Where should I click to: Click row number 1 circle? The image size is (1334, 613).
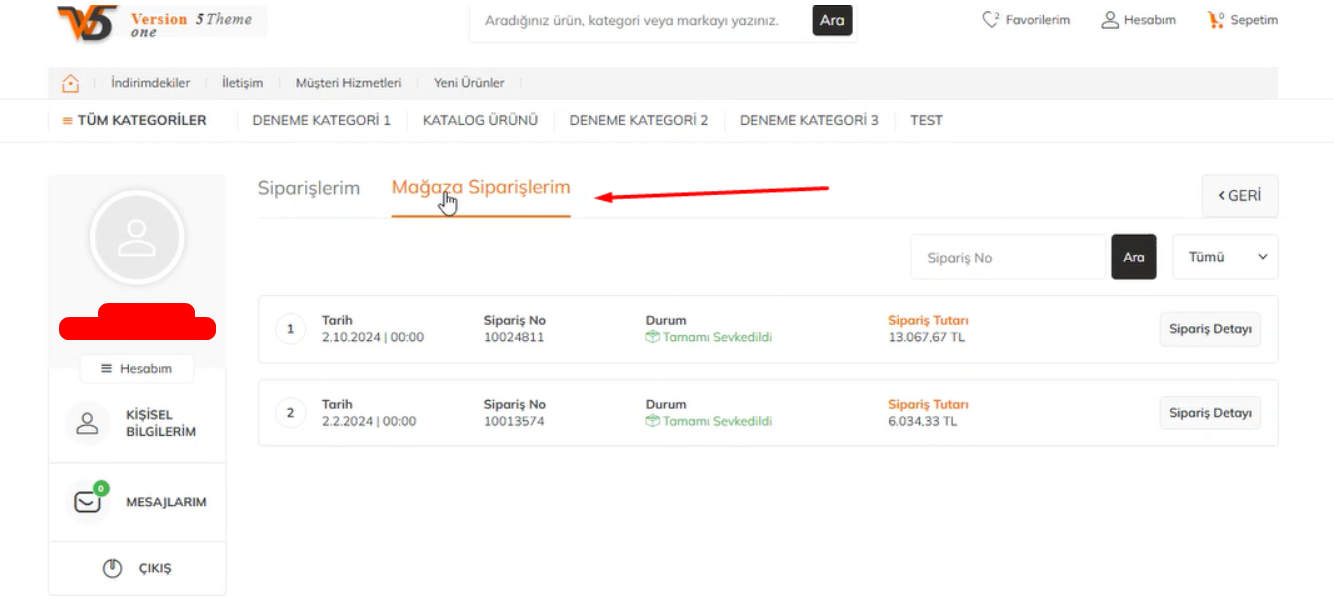[x=290, y=329]
